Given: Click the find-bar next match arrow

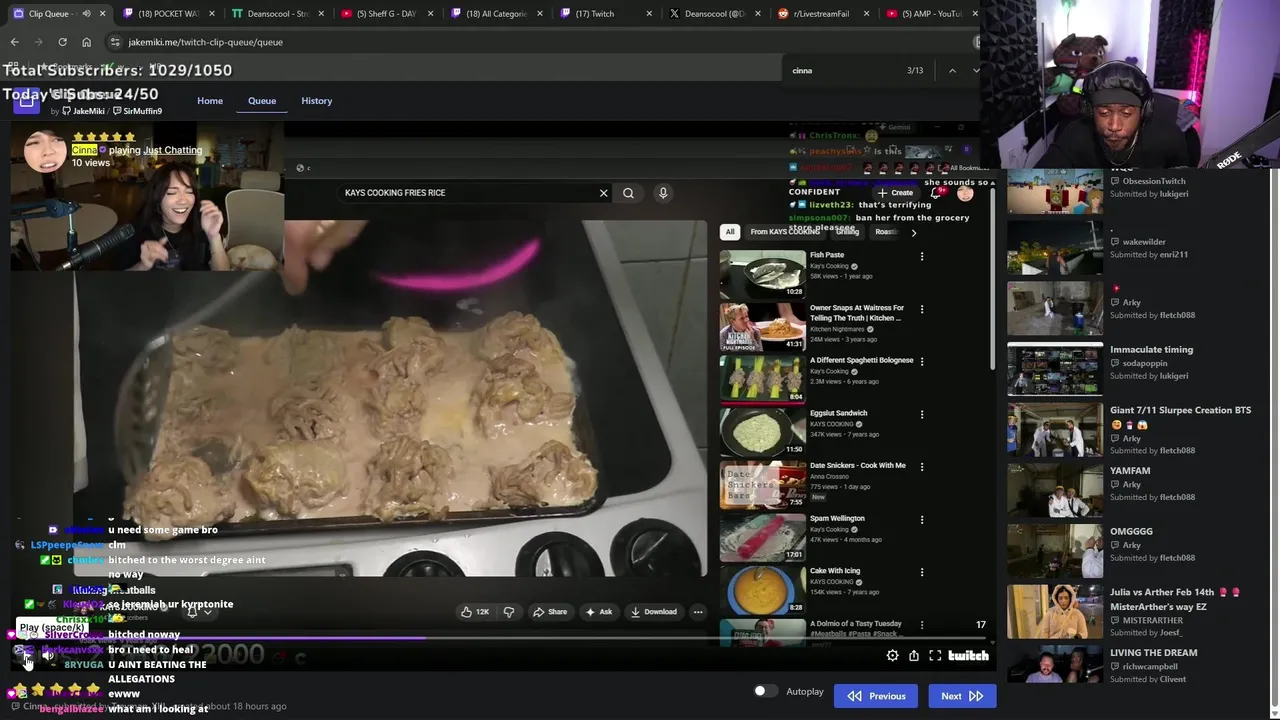Looking at the screenshot, I should [x=976, y=70].
